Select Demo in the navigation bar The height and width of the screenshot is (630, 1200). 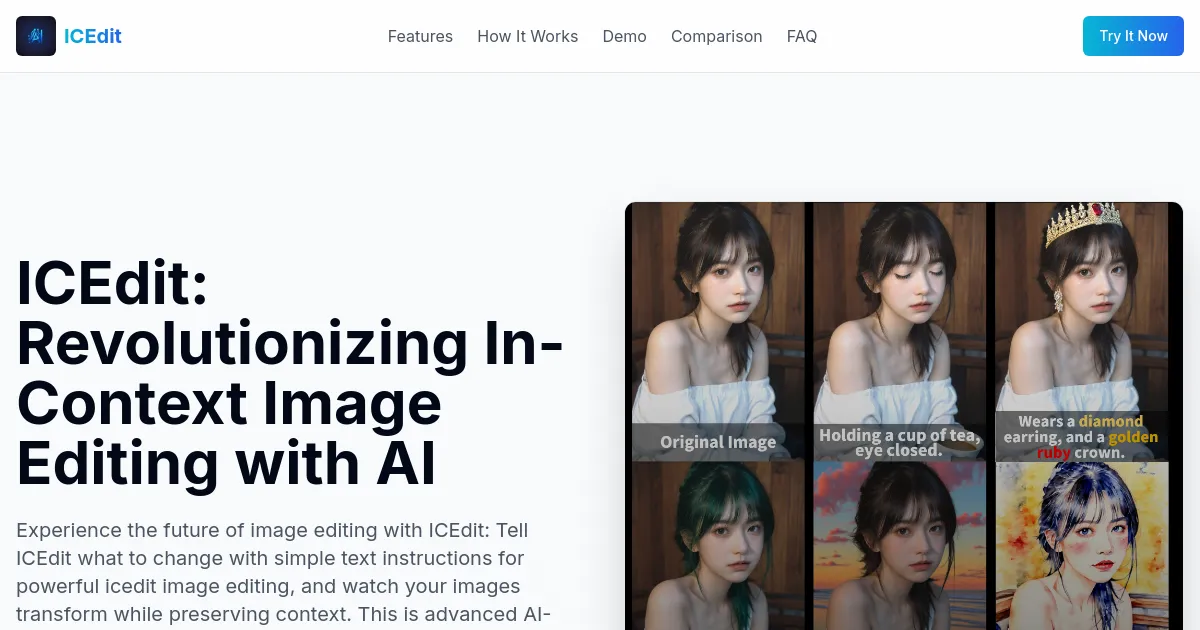coord(624,36)
